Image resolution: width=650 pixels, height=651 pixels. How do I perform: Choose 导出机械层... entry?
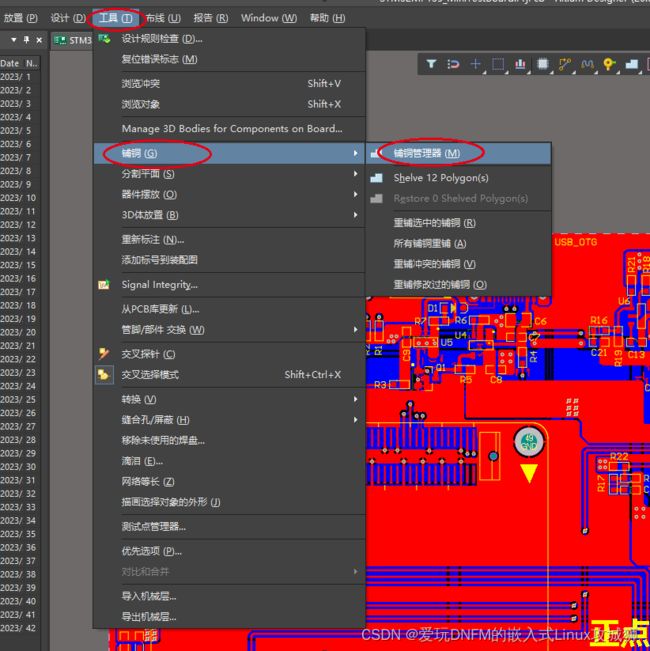[x=230, y=617]
